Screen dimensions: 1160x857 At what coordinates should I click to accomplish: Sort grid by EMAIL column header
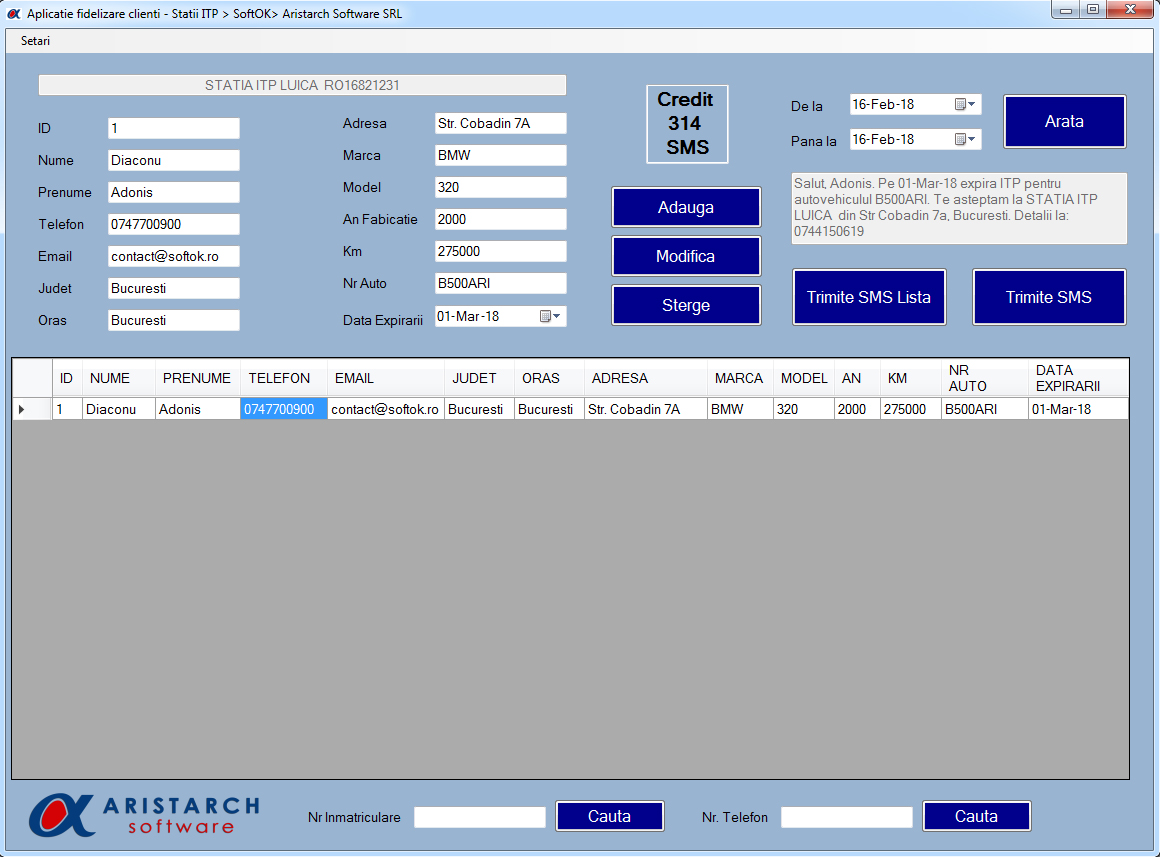(385, 378)
